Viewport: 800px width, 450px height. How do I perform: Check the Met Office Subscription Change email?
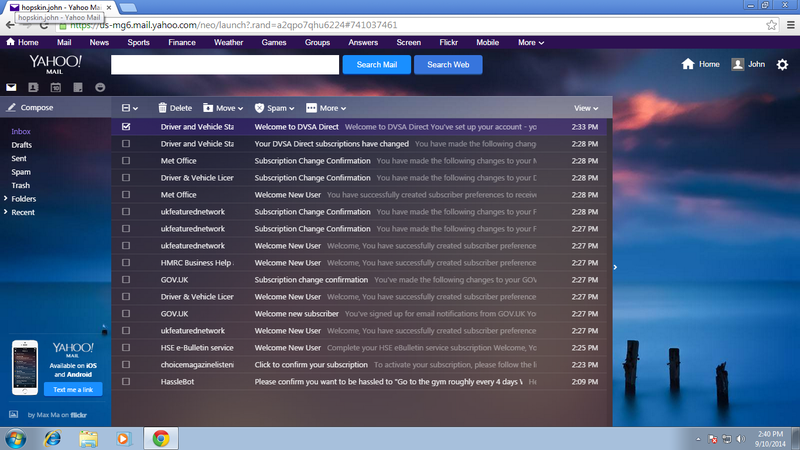[126, 161]
